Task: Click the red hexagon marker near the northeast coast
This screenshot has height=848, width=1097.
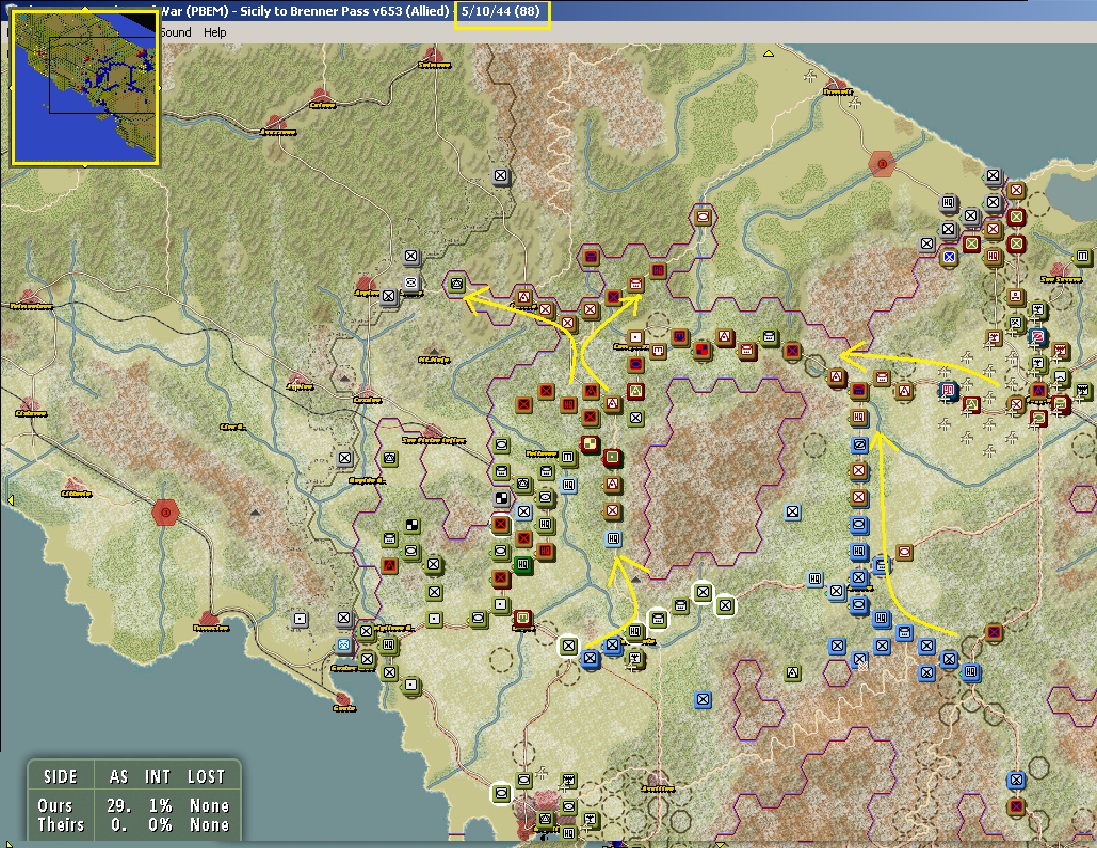Action: (x=882, y=164)
